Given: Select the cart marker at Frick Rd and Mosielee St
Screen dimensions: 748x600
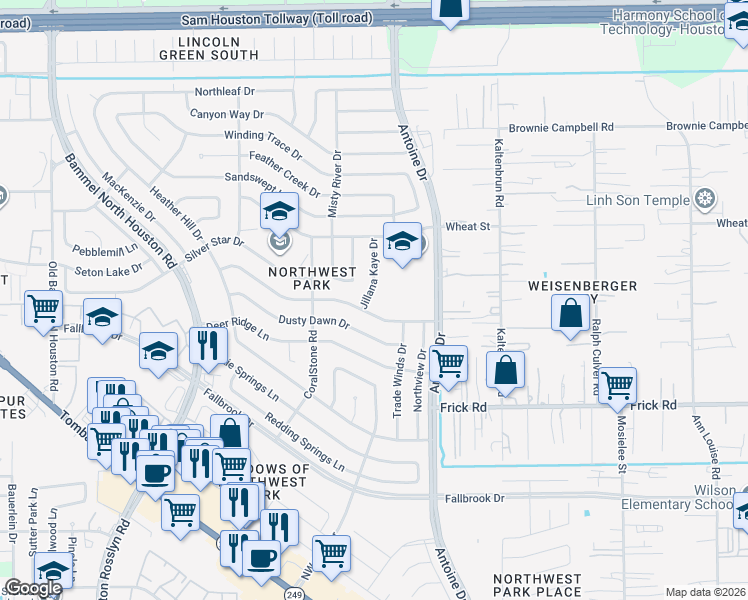Looking at the screenshot, I should [x=617, y=387].
